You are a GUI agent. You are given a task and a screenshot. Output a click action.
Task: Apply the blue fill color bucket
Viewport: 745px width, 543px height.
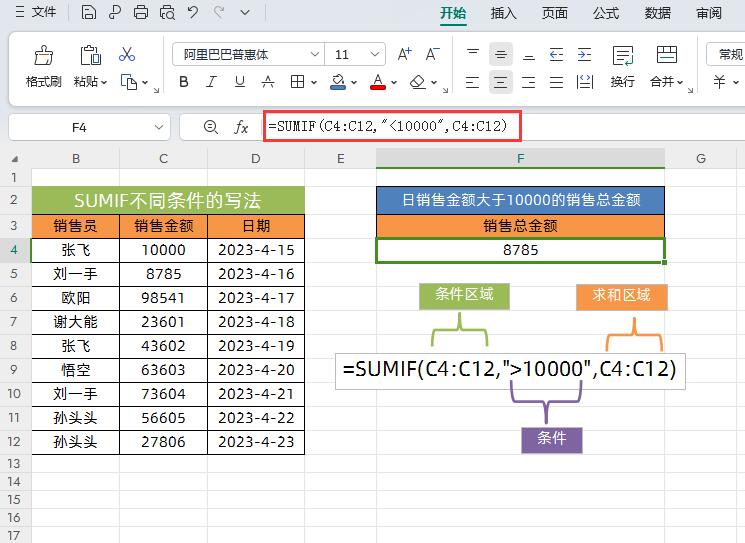tap(338, 82)
